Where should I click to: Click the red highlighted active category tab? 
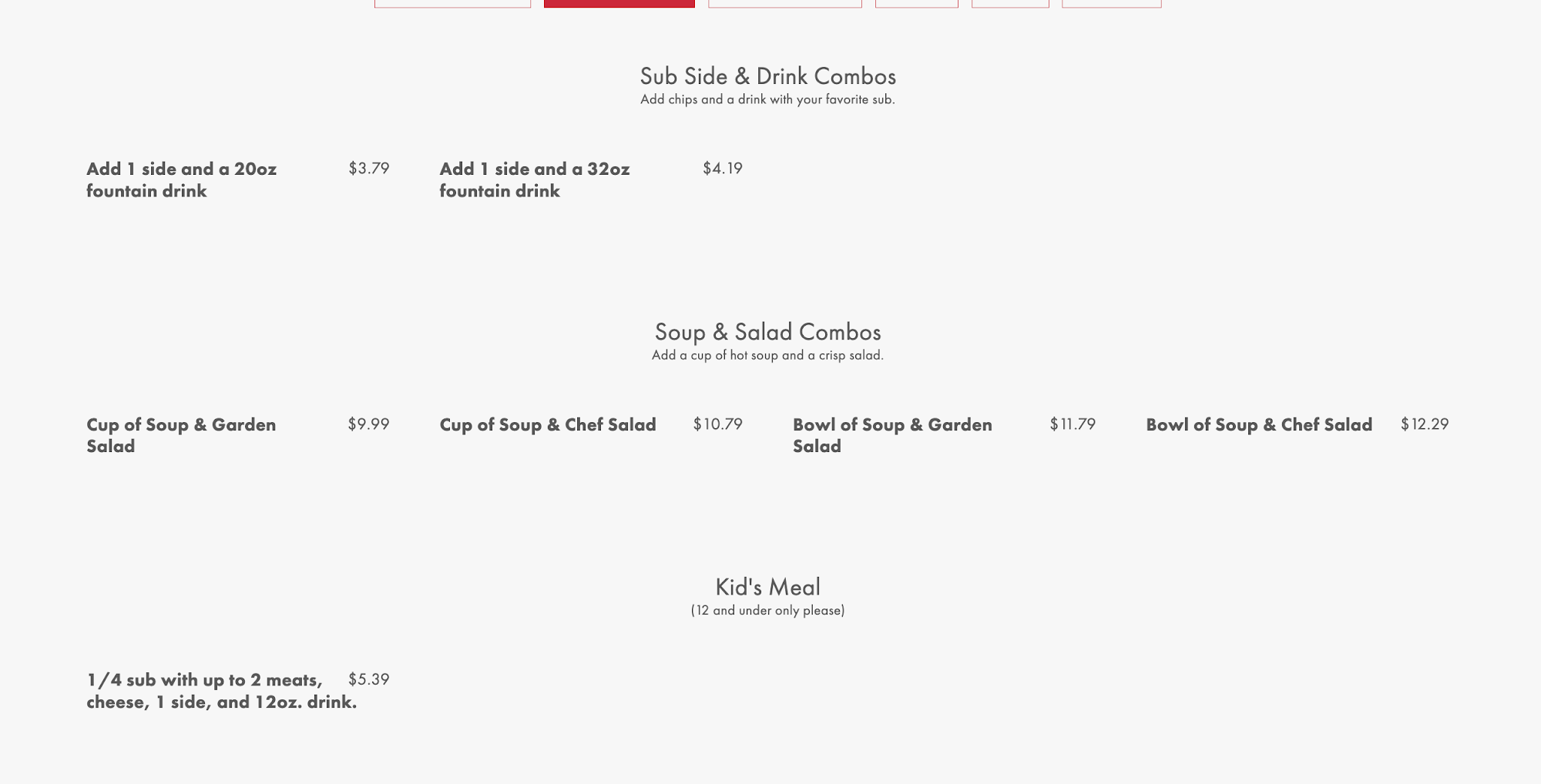pos(619,3)
